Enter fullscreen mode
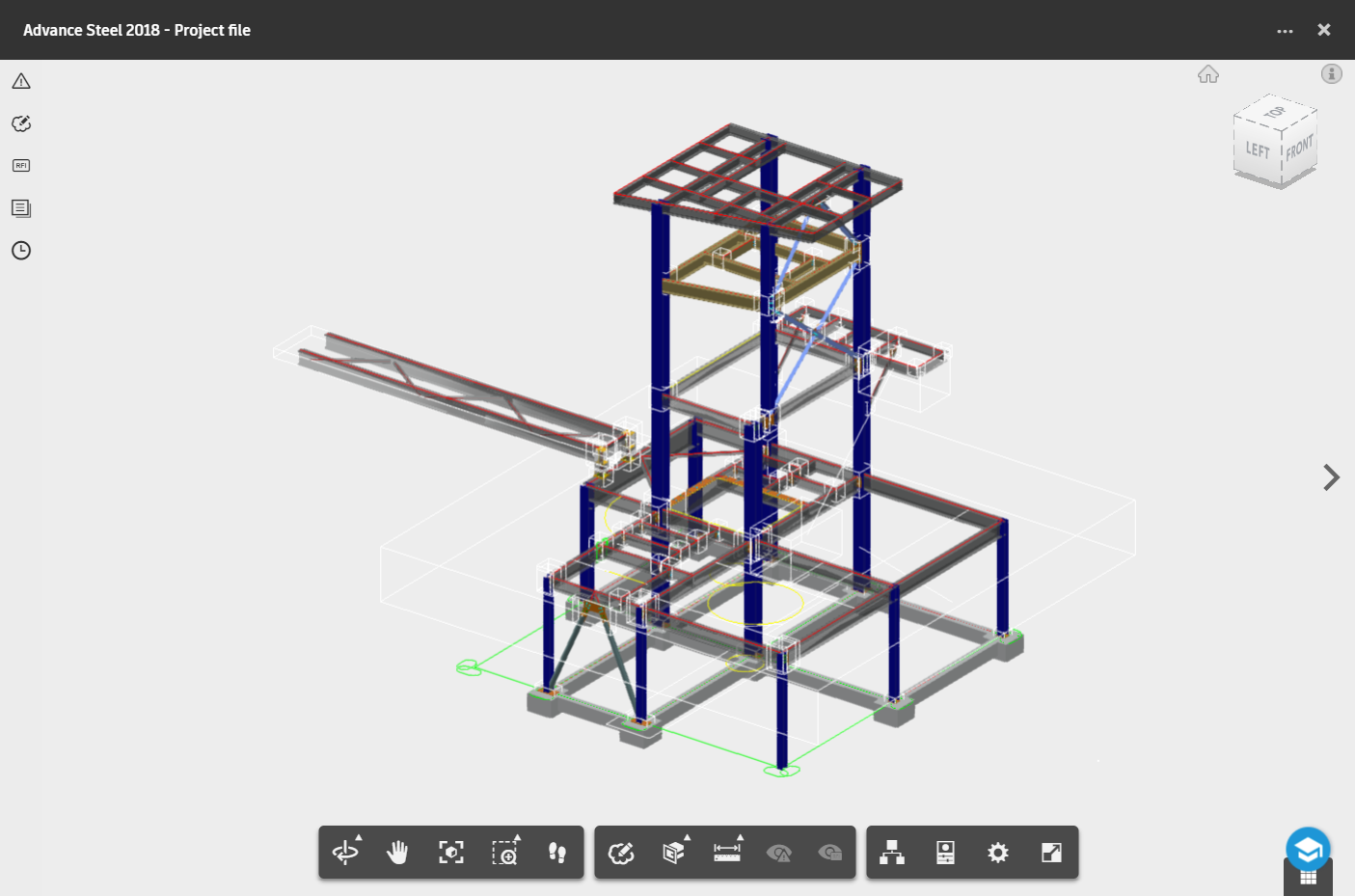The image size is (1355, 896). (1050, 853)
